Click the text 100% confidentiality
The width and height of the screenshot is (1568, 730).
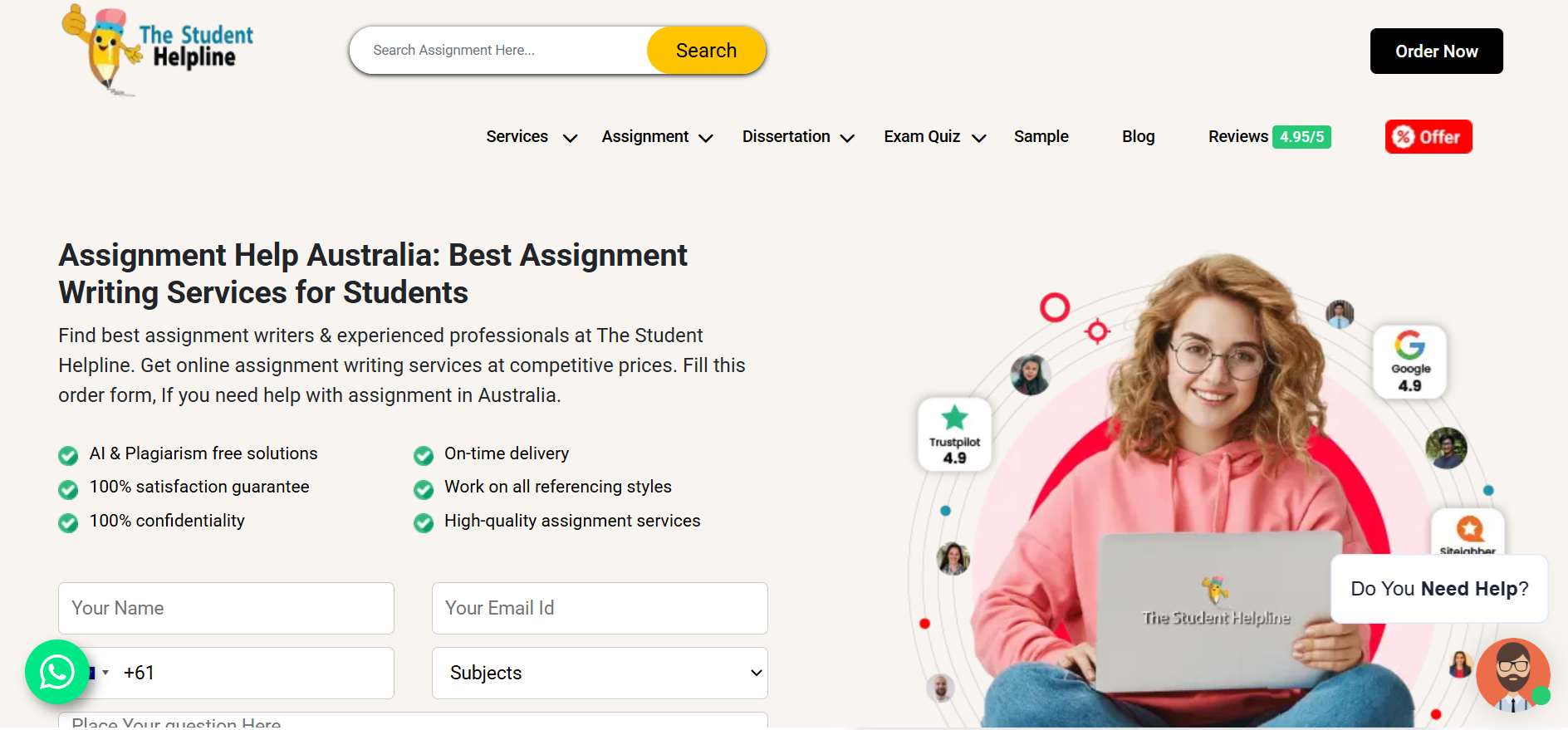pos(167,521)
